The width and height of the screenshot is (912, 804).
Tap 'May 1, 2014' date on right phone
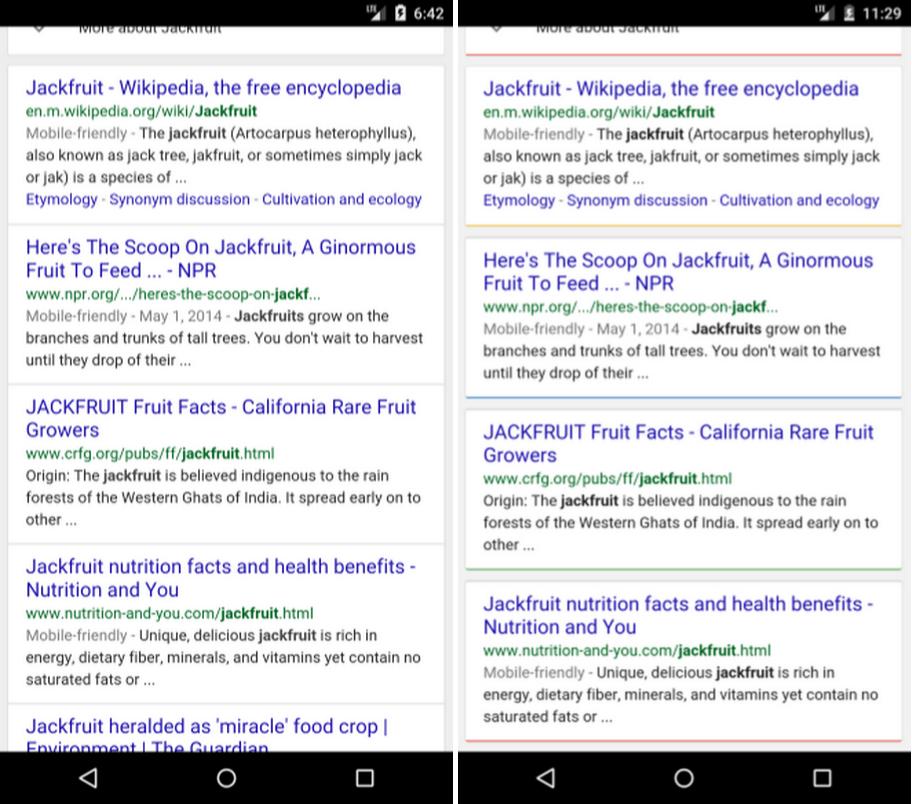637,329
